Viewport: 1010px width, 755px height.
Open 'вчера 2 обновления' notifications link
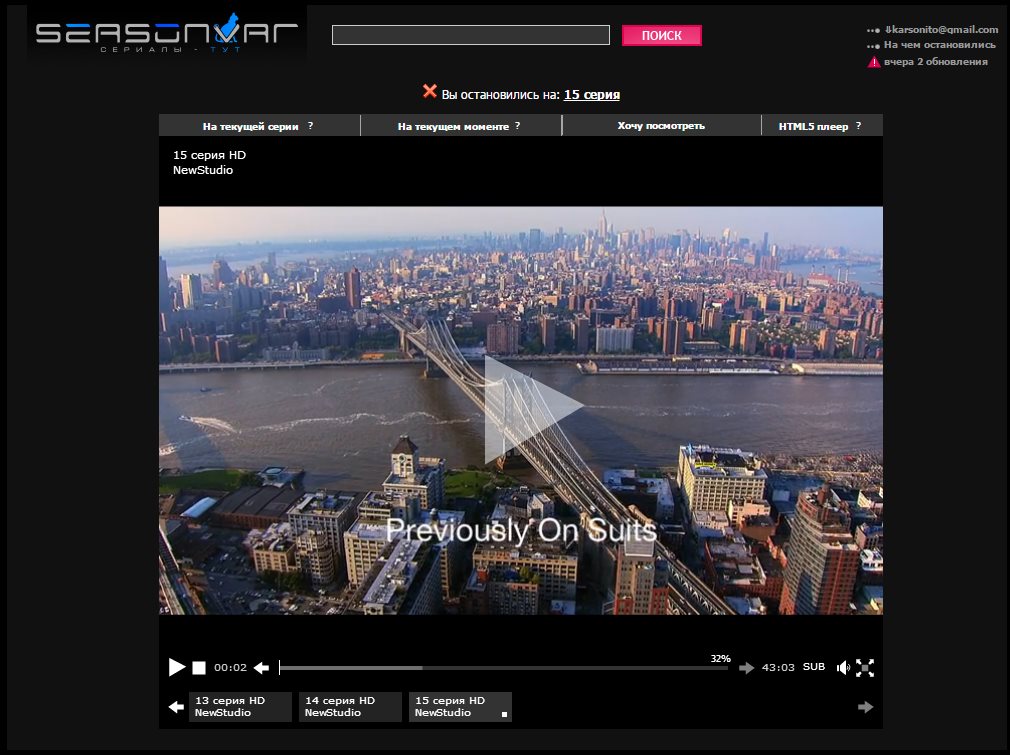[935, 62]
